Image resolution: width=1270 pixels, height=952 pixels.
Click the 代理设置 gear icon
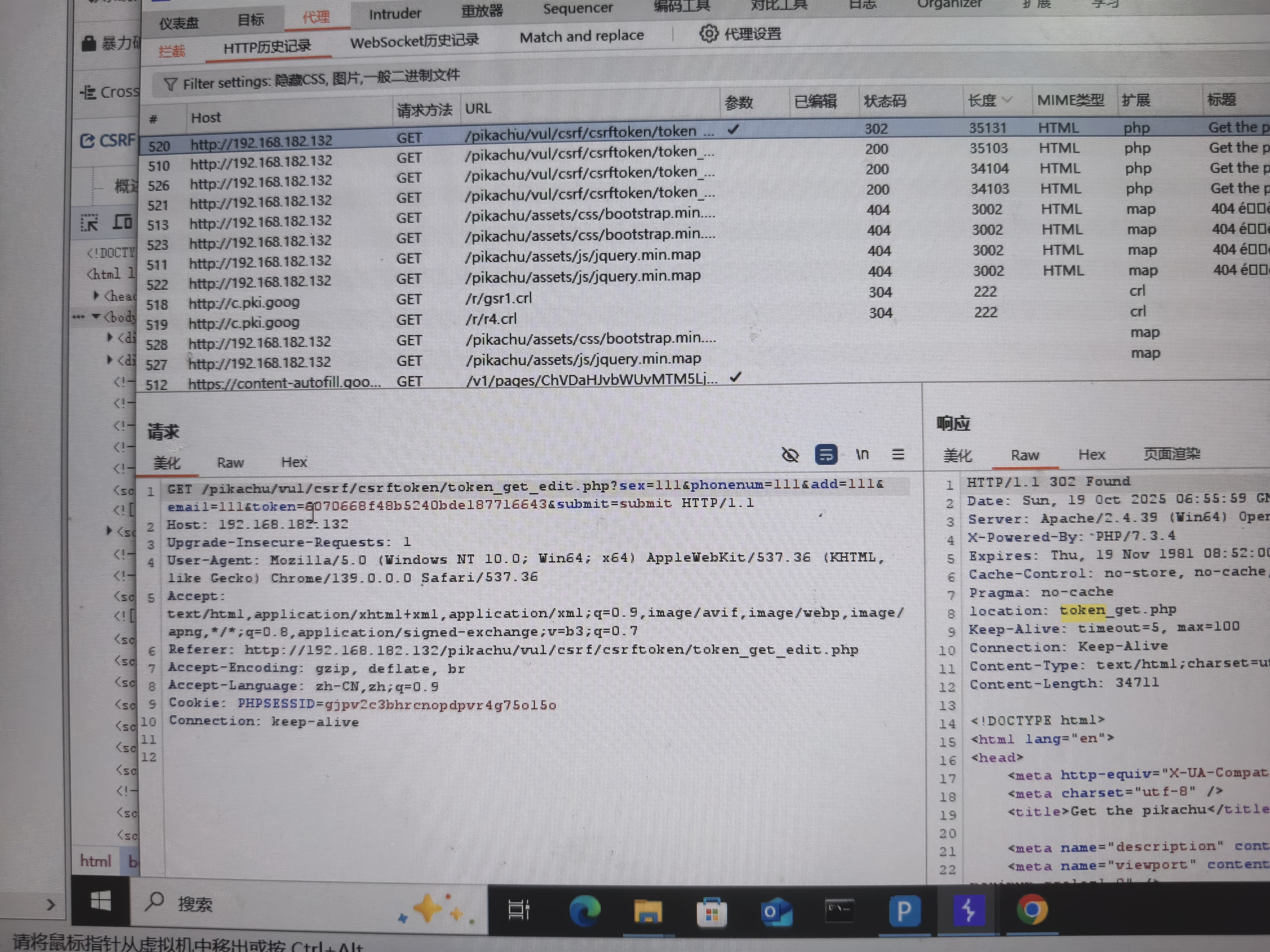[708, 34]
